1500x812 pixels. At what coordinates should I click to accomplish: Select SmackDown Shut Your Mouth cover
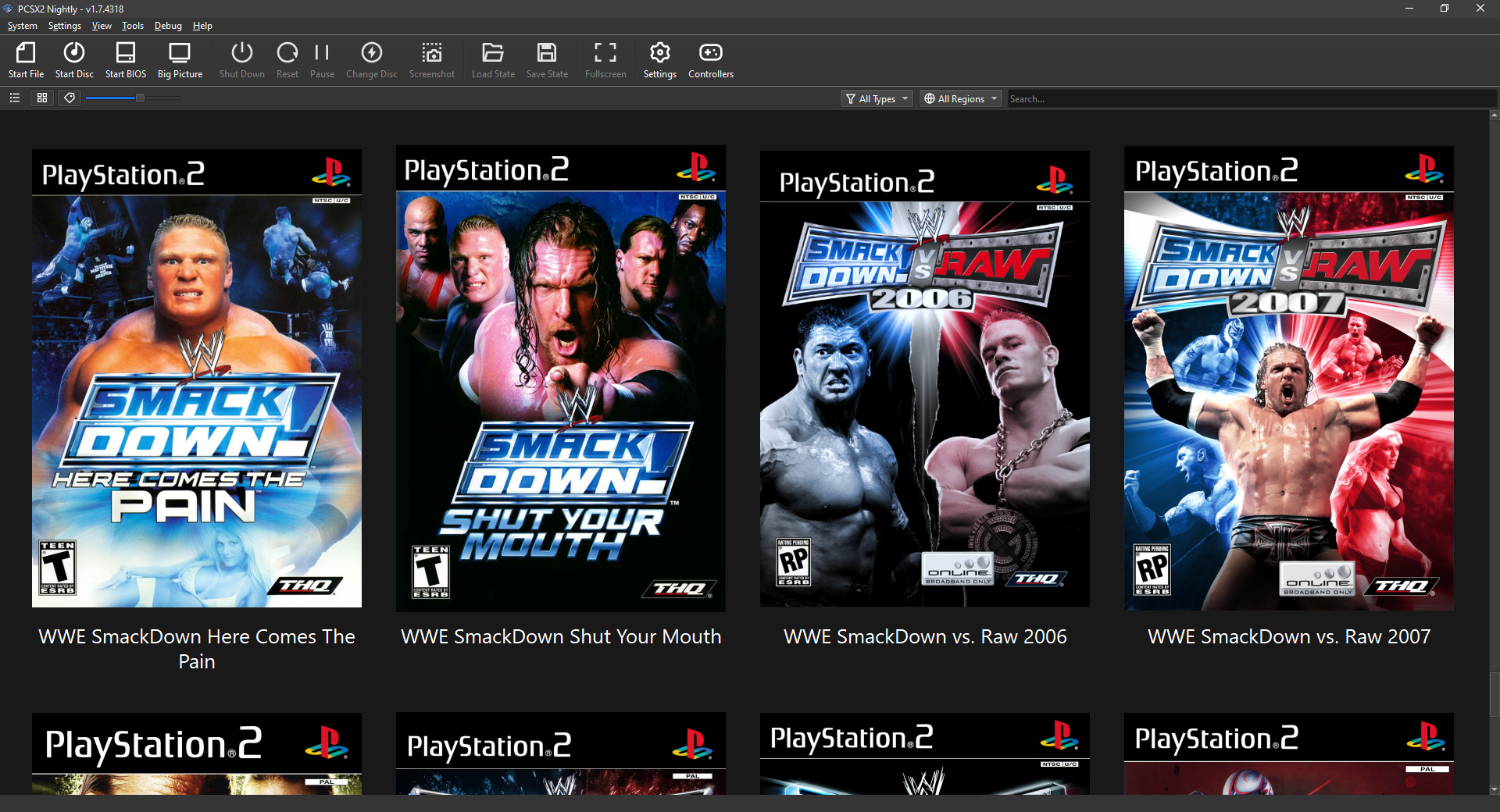tap(561, 378)
